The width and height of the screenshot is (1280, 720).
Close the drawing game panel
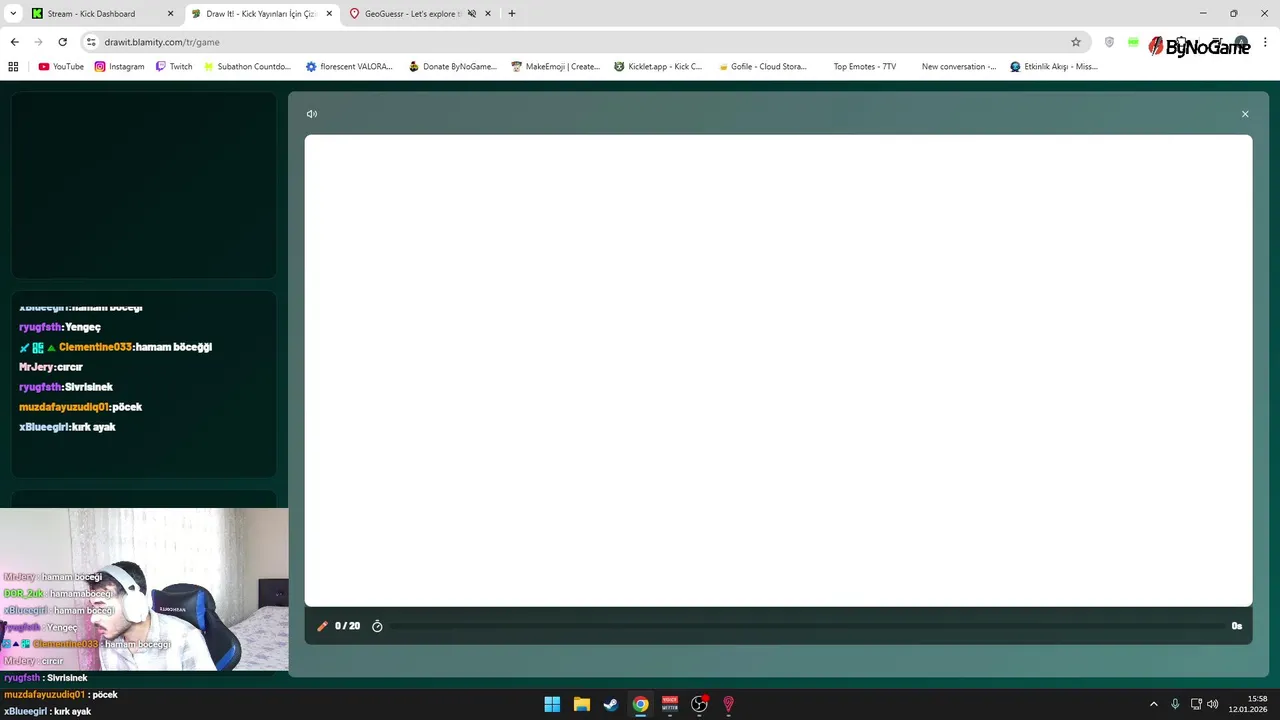tap(1245, 114)
